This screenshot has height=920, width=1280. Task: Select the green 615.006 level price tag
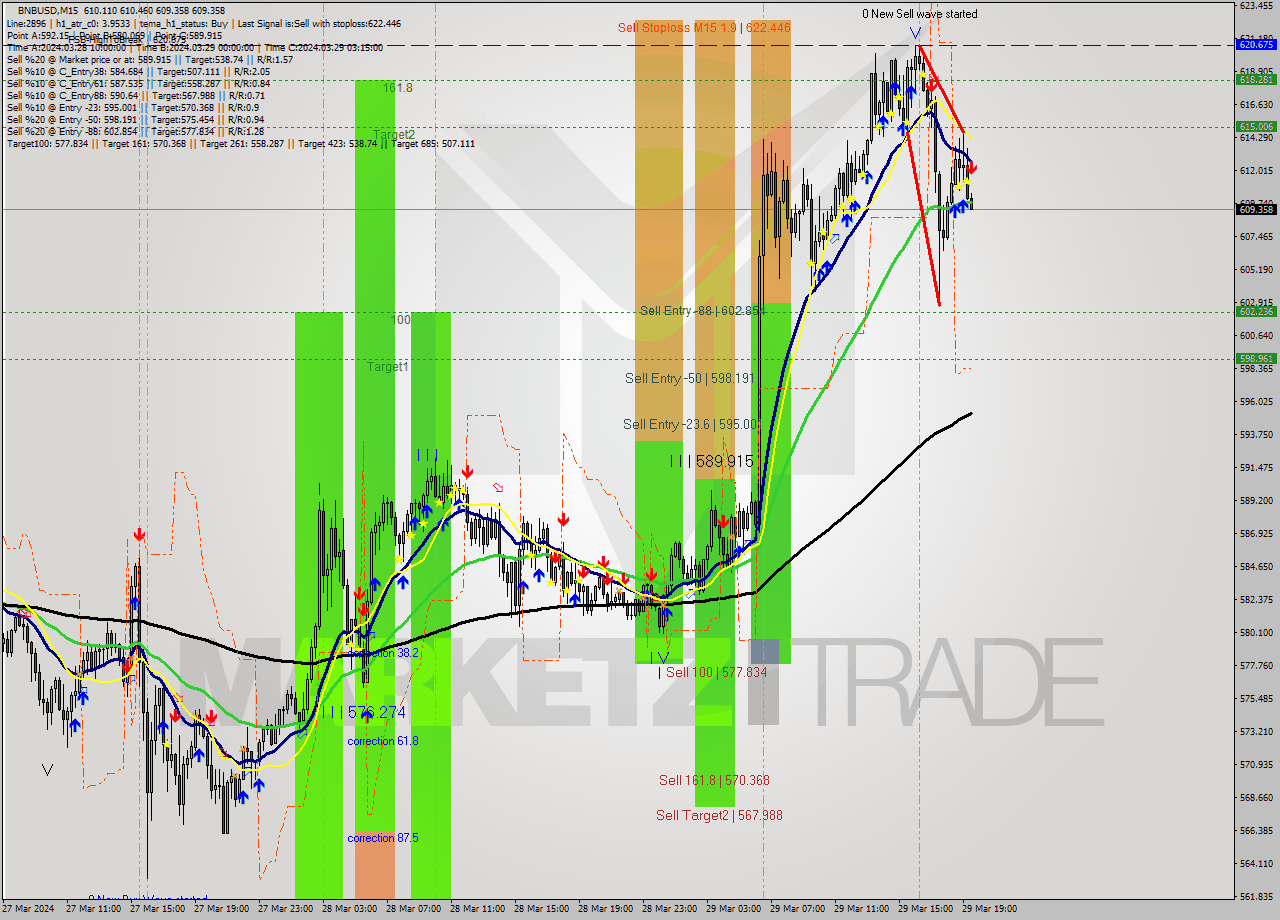[1256, 126]
